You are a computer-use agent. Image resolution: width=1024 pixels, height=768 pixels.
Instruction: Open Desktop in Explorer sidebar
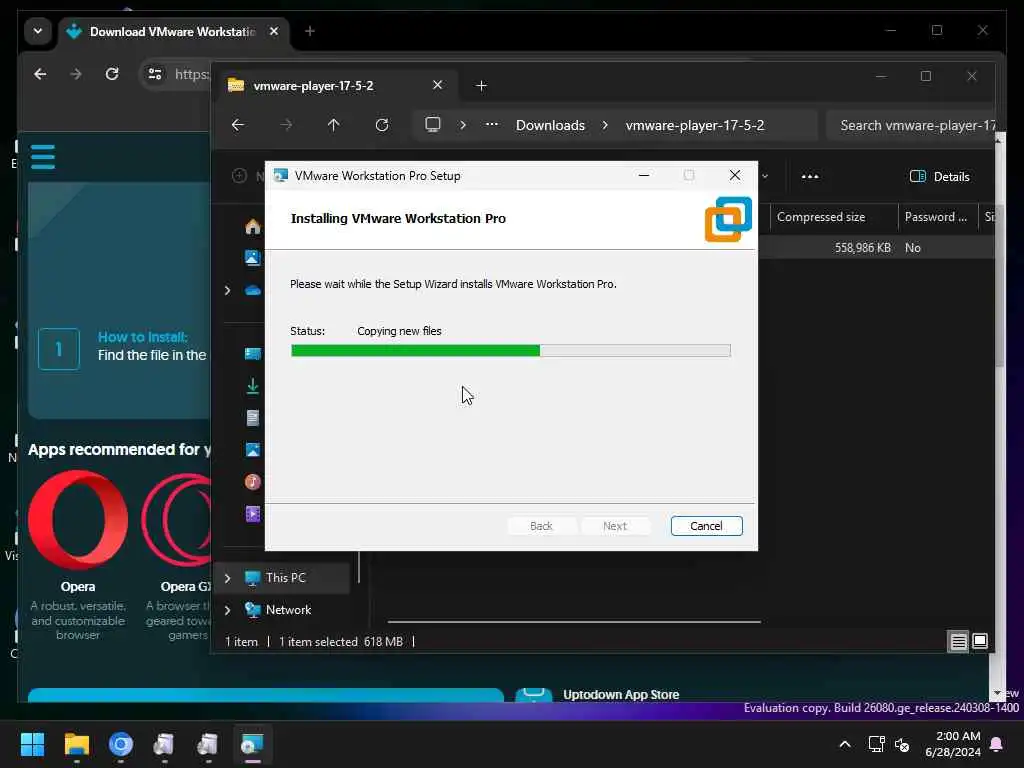[253, 354]
